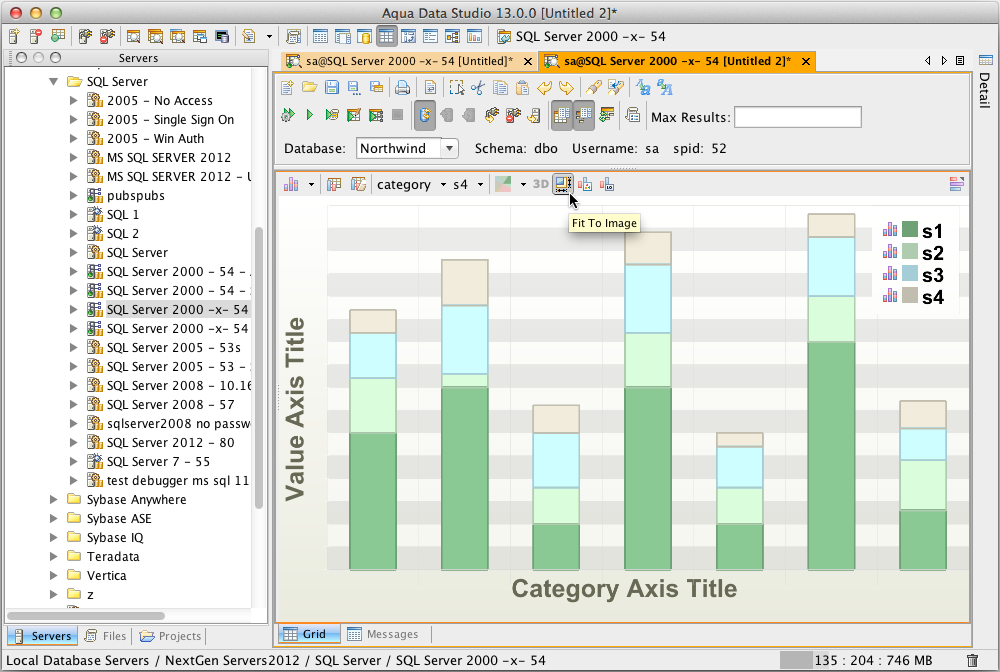Viewport: 1000px width, 672px height.
Task: Collapse the SQL Server folder
Action: point(54,82)
